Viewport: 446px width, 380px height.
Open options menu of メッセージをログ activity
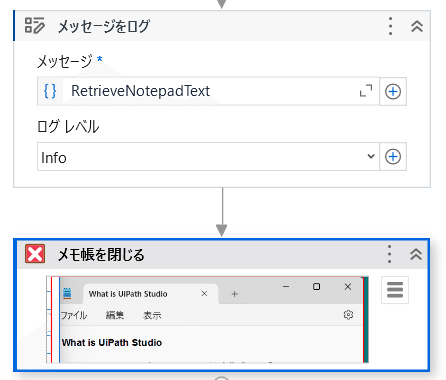390,26
